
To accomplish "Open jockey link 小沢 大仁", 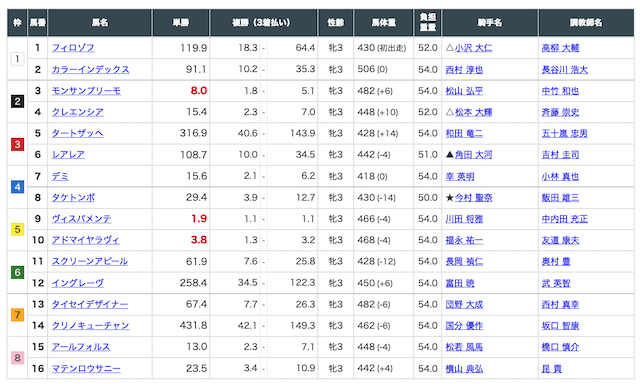I will pyautogui.click(x=473, y=48).
